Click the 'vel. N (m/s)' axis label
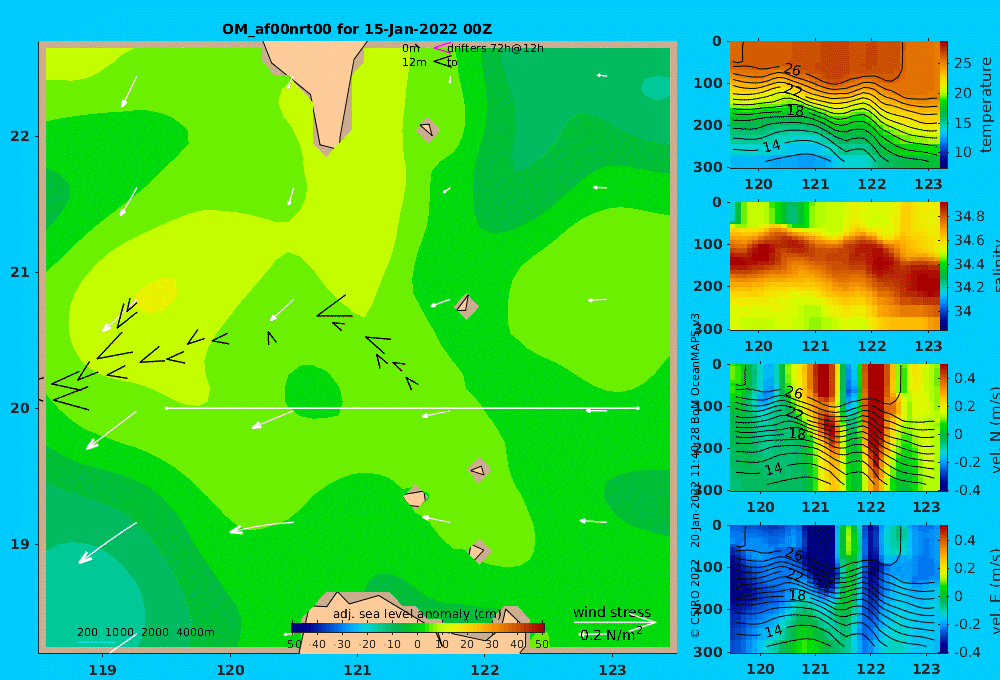This screenshot has width=1000, height=680. tap(995, 429)
